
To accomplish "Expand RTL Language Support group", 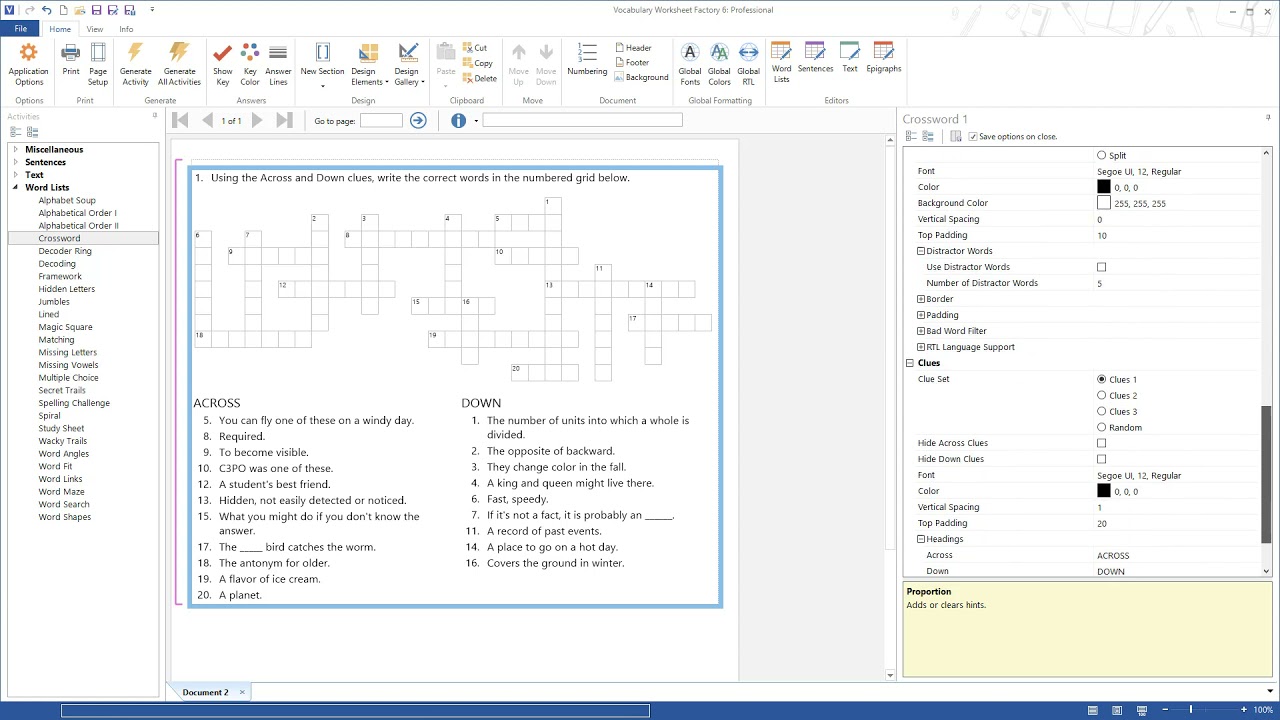I will (921, 347).
